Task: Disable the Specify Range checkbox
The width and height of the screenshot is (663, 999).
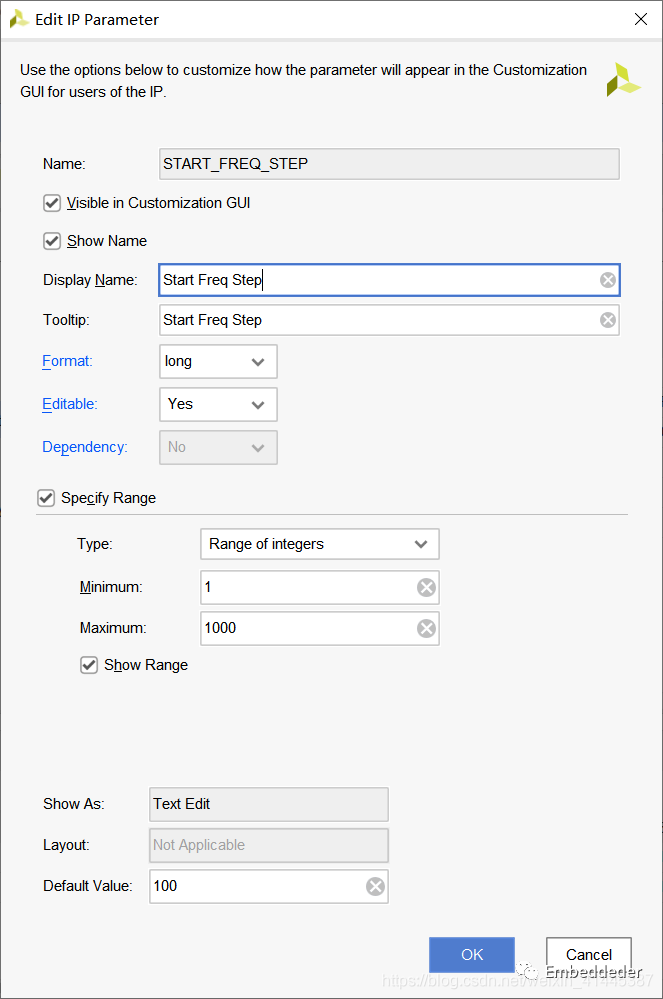Action: click(46, 498)
